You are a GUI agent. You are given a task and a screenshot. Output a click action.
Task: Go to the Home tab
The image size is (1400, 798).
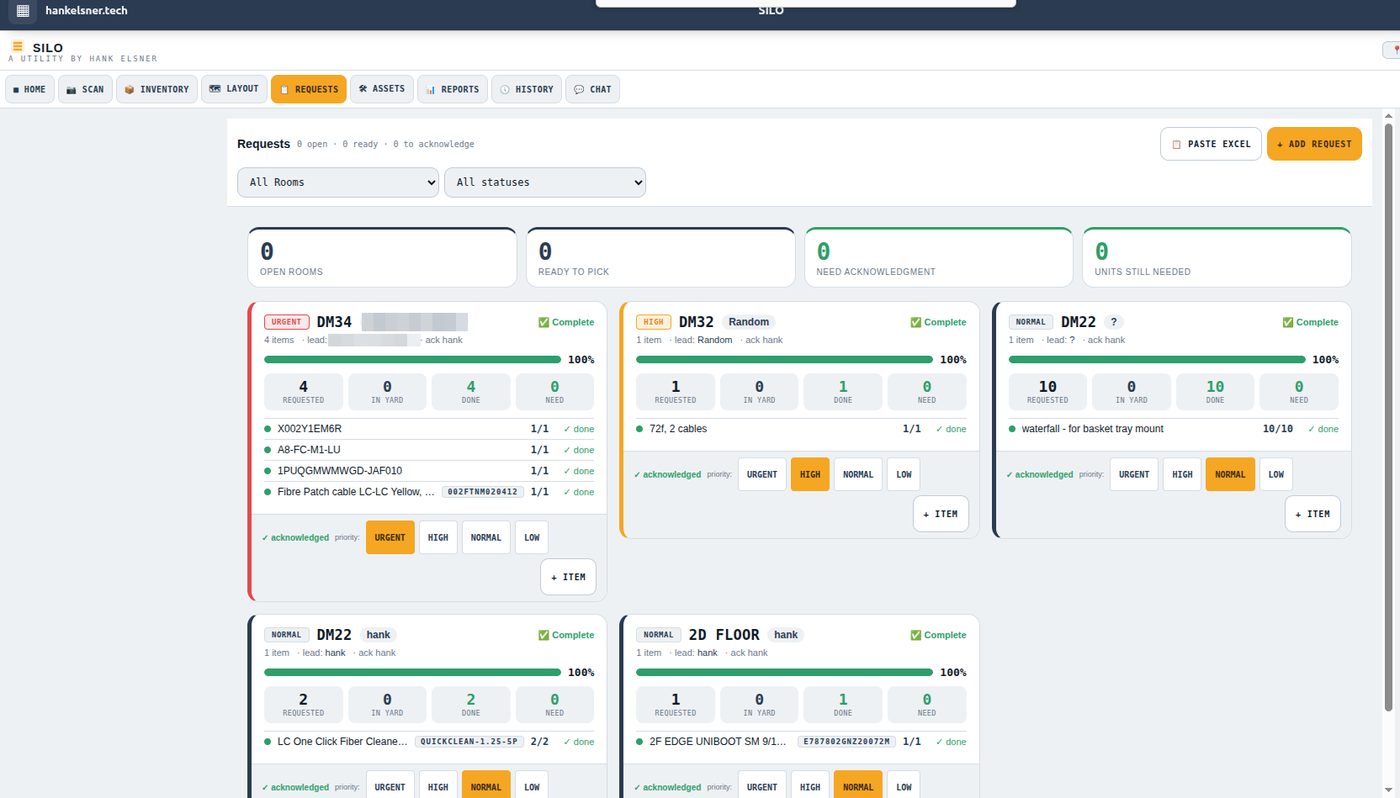pyautogui.click(x=30, y=89)
